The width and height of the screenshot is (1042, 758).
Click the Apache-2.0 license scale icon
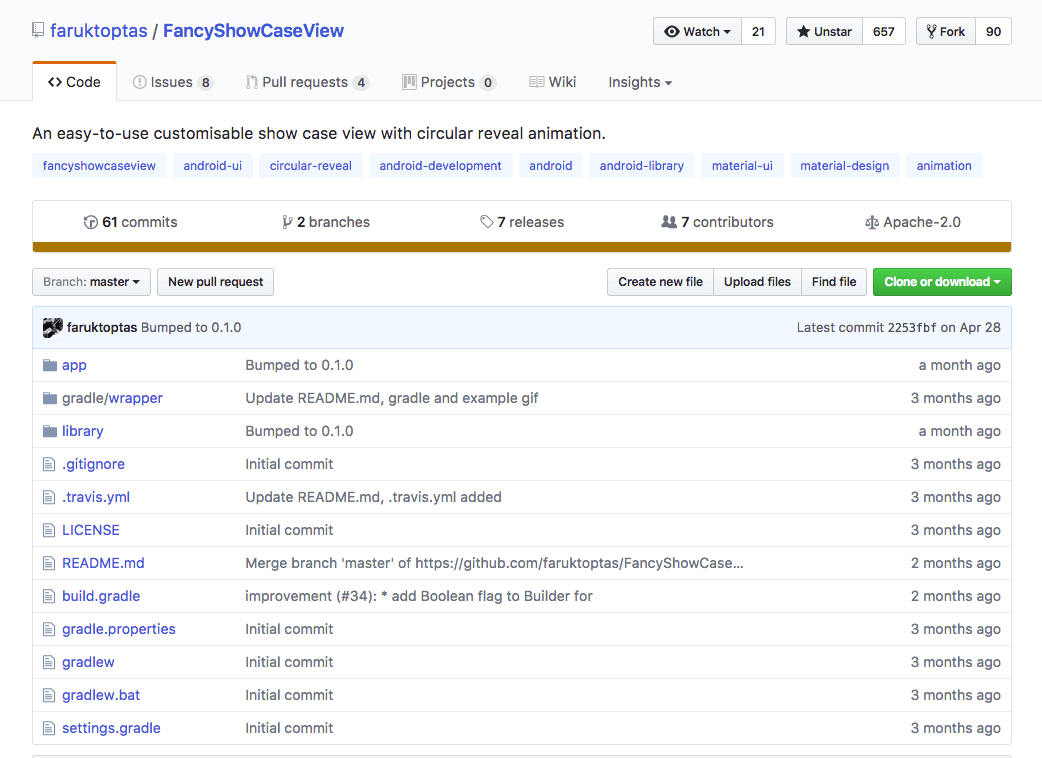coord(872,222)
